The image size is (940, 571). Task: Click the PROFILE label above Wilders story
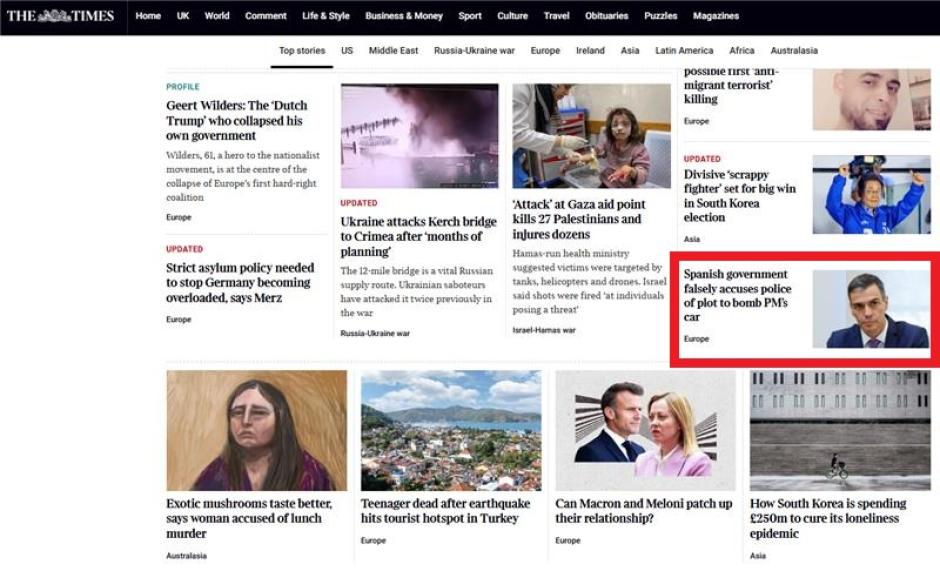183,87
